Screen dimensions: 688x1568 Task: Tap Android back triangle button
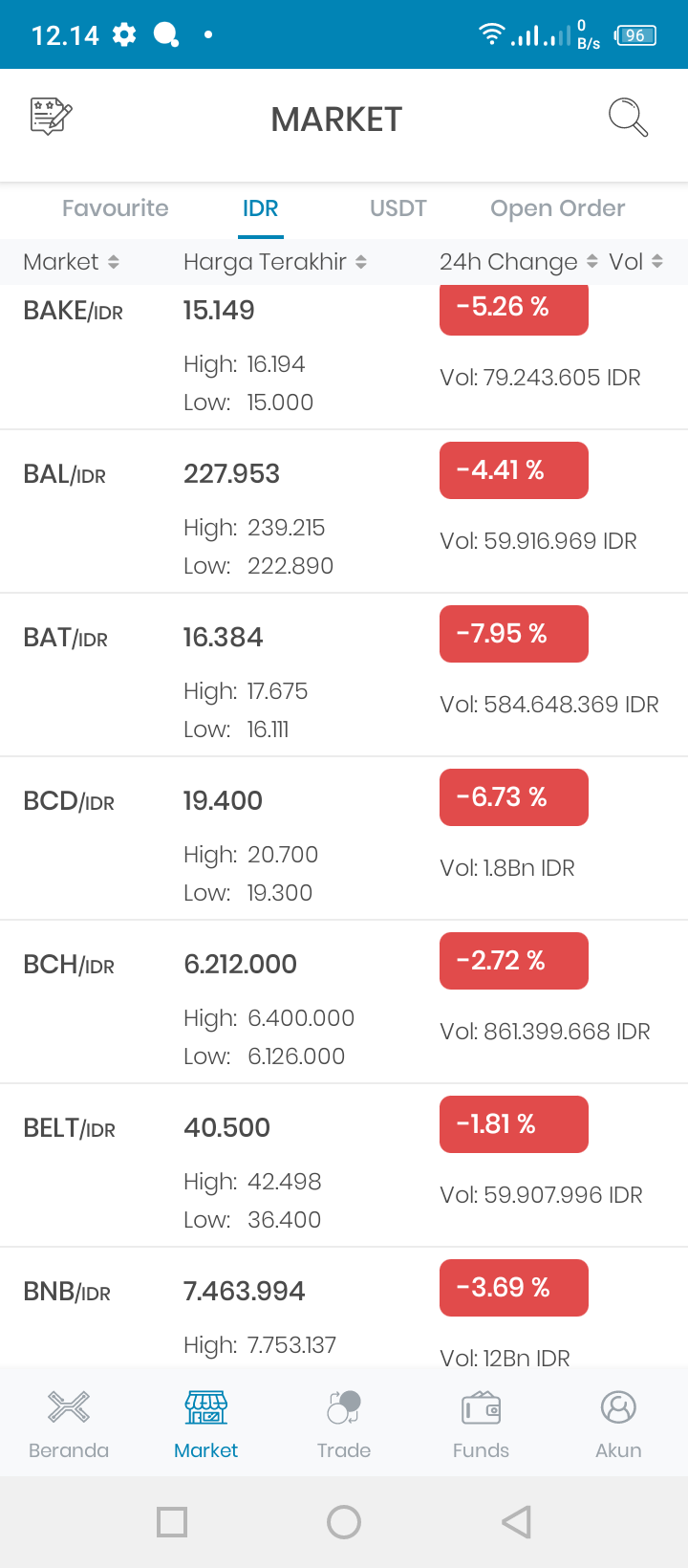click(x=516, y=1522)
